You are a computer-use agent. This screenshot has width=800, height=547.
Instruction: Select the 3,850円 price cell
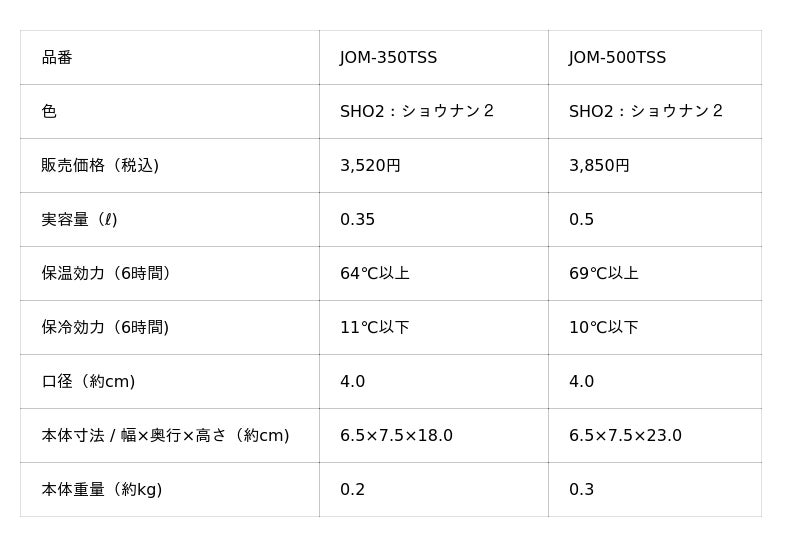(x=599, y=166)
